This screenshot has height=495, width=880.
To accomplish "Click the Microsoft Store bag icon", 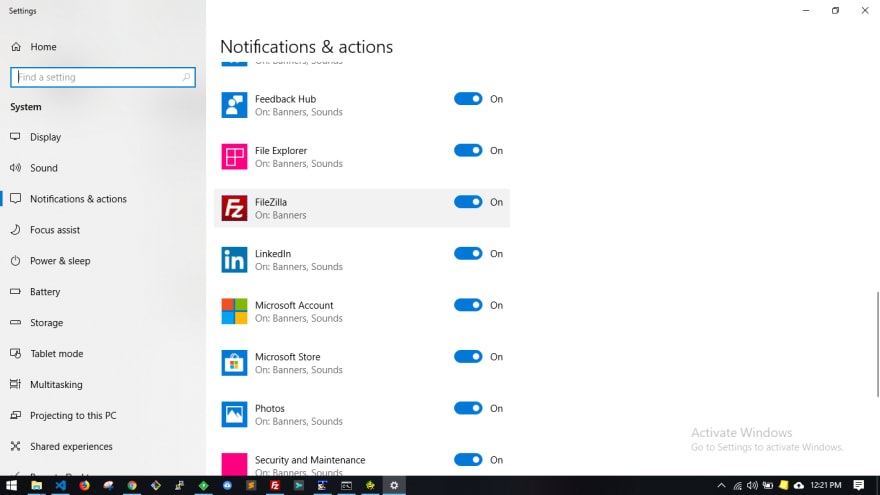I will [234, 363].
